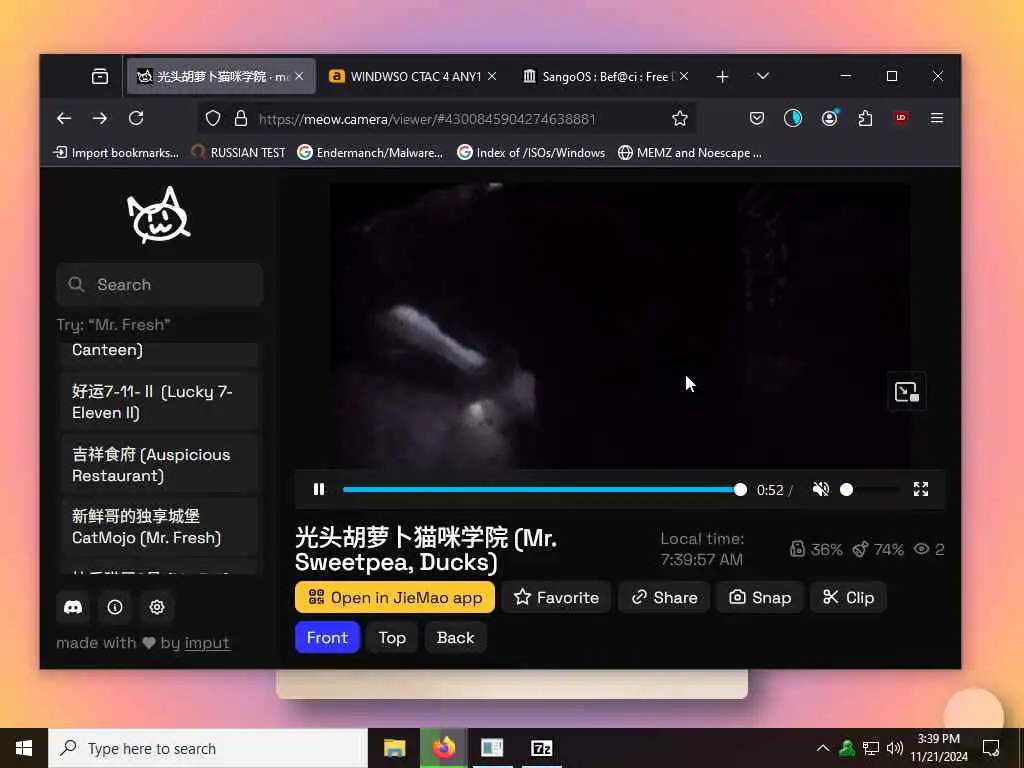Unmute the video audio

click(821, 489)
